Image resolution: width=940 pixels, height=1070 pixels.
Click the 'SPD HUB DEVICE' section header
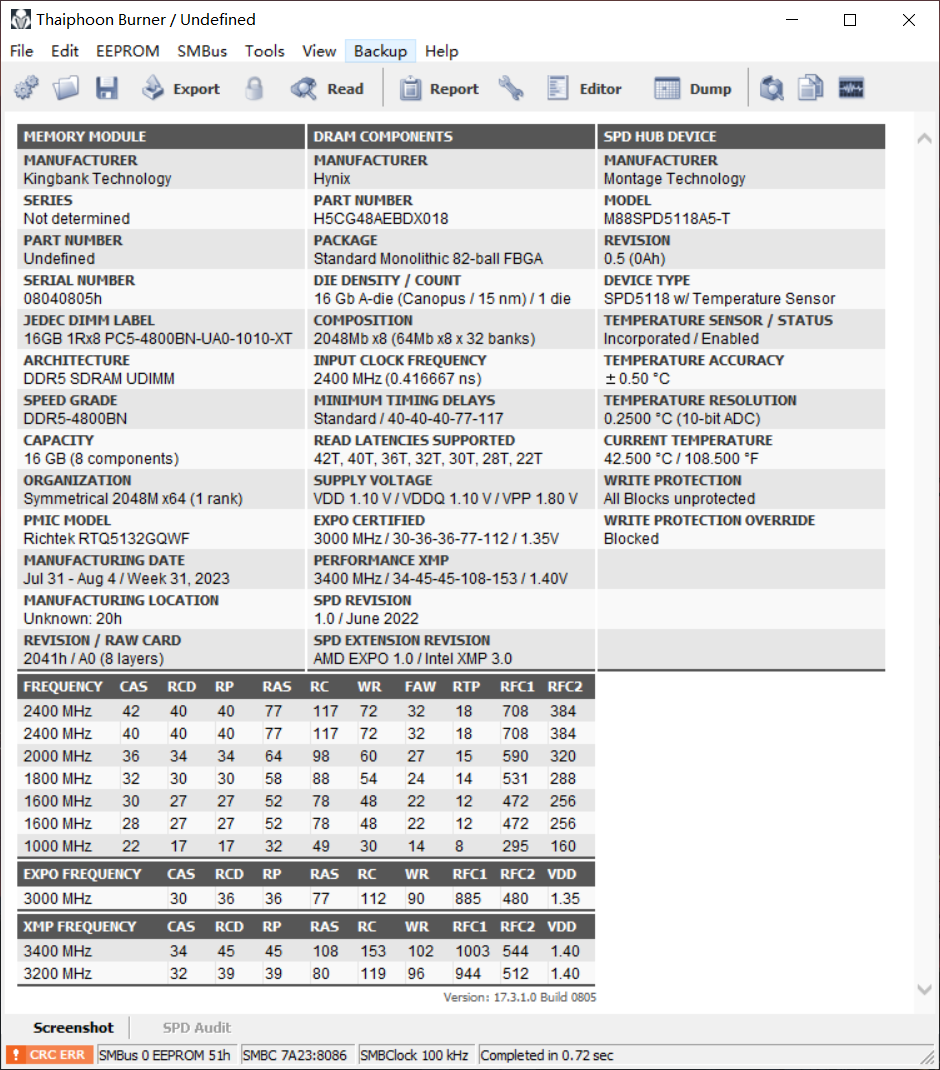click(741, 136)
